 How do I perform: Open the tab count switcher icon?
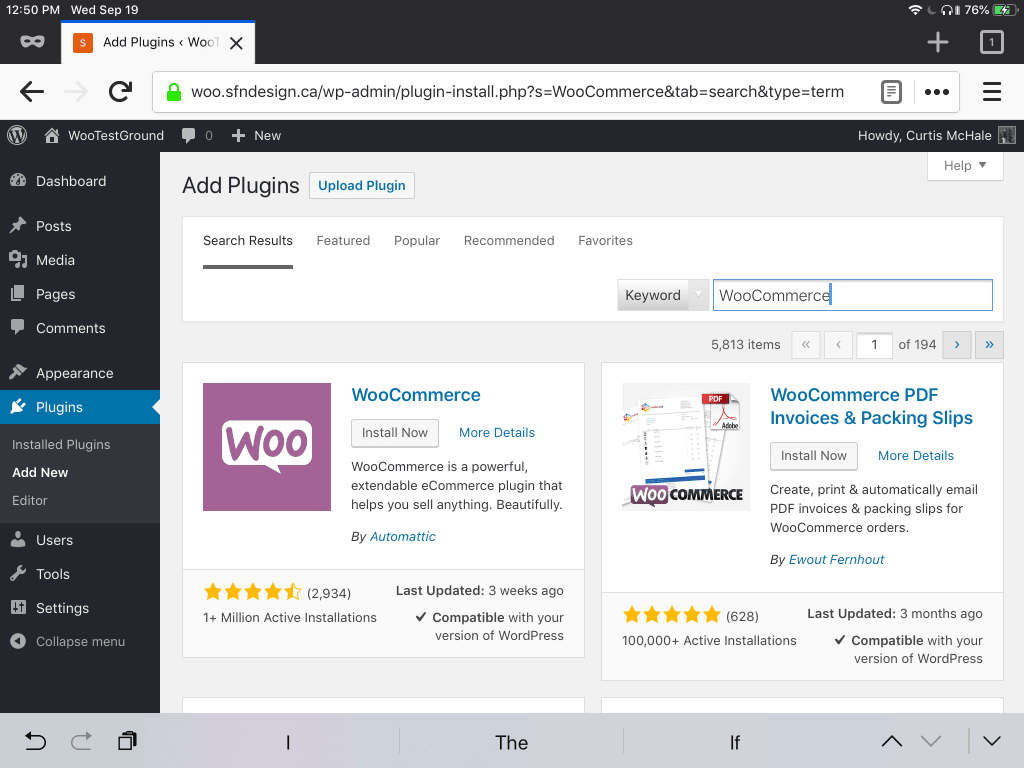991,42
